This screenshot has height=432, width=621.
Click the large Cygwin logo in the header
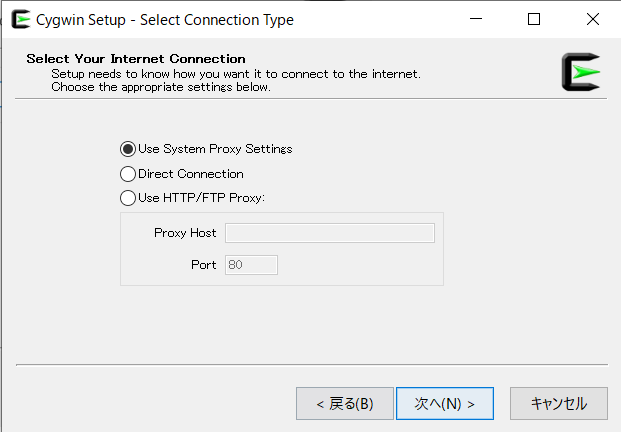[x=581, y=72]
